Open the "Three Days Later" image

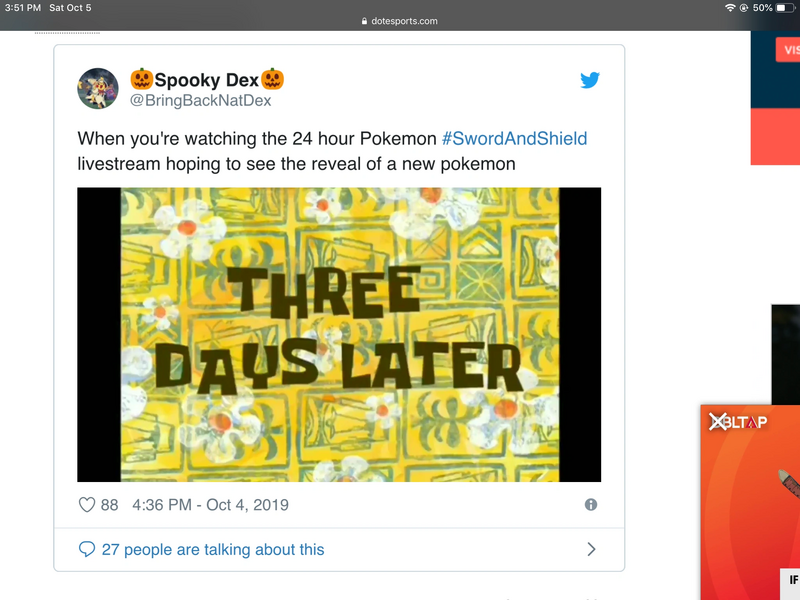click(339, 334)
